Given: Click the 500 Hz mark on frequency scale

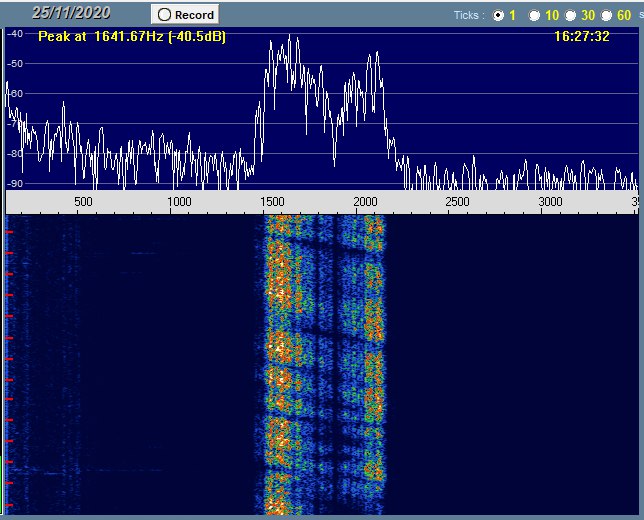Looking at the screenshot, I should pos(83,202).
